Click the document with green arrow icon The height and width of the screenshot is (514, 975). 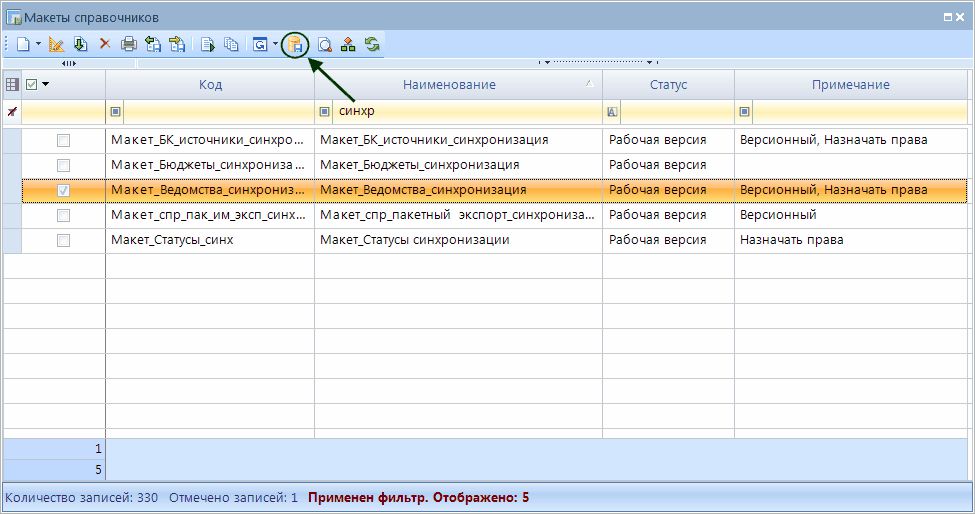(208, 44)
